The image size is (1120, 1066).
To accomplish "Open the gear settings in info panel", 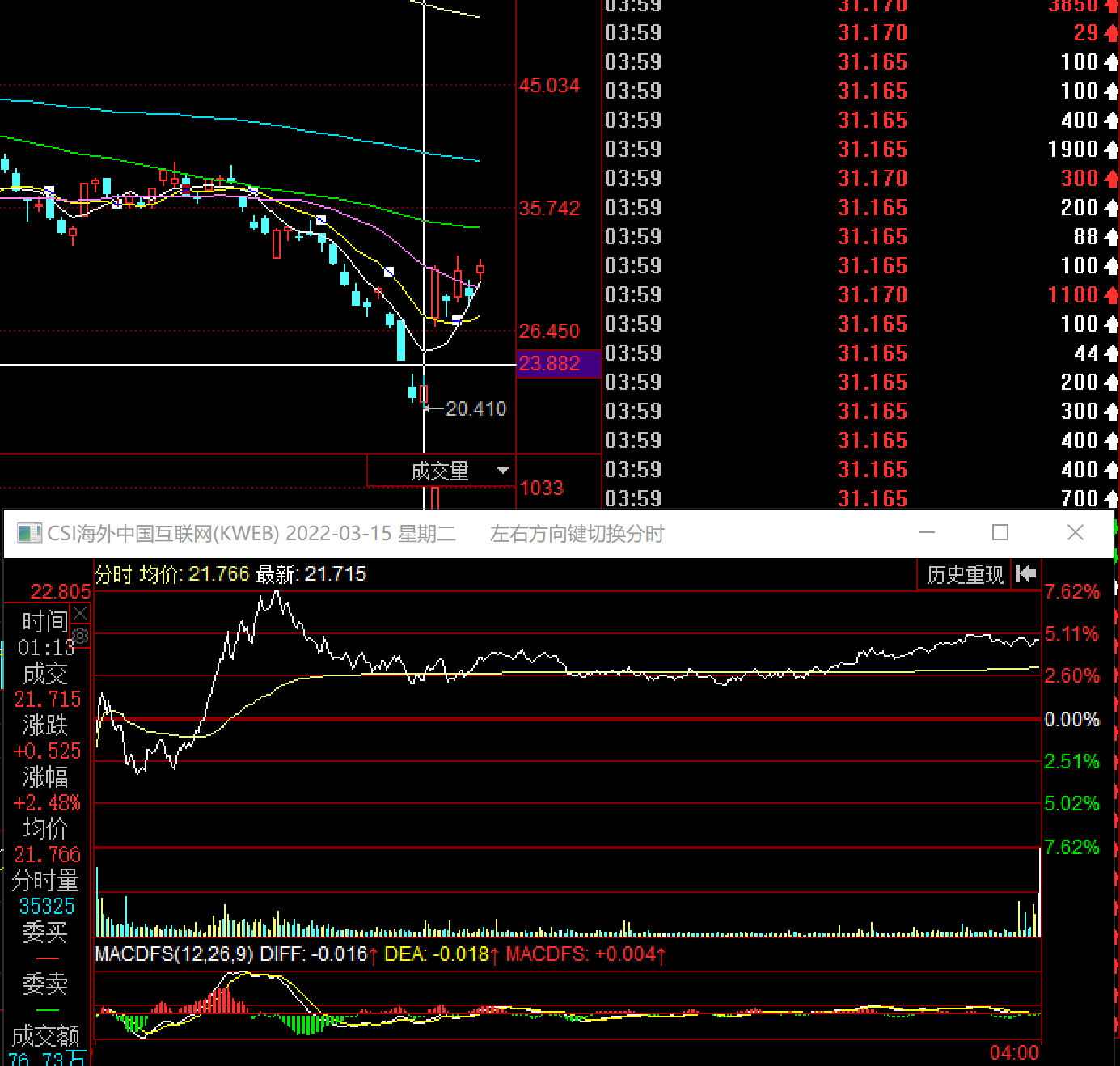I will tap(80, 636).
